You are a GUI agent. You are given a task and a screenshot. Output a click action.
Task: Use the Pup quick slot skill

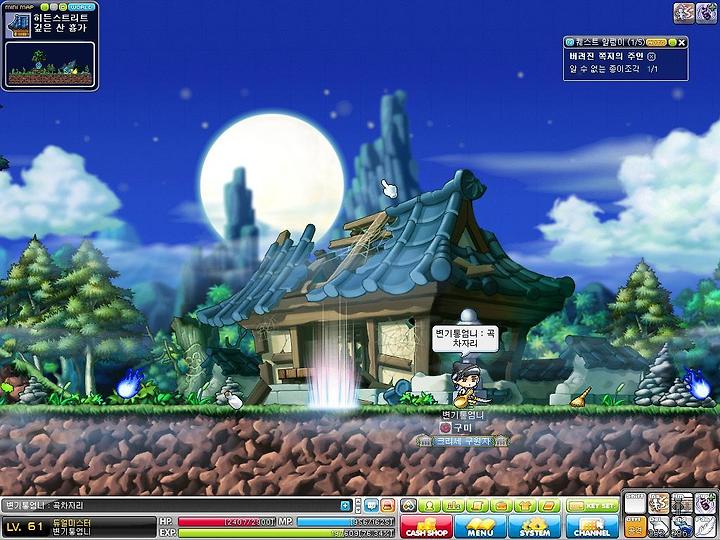[x=704, y=504]
